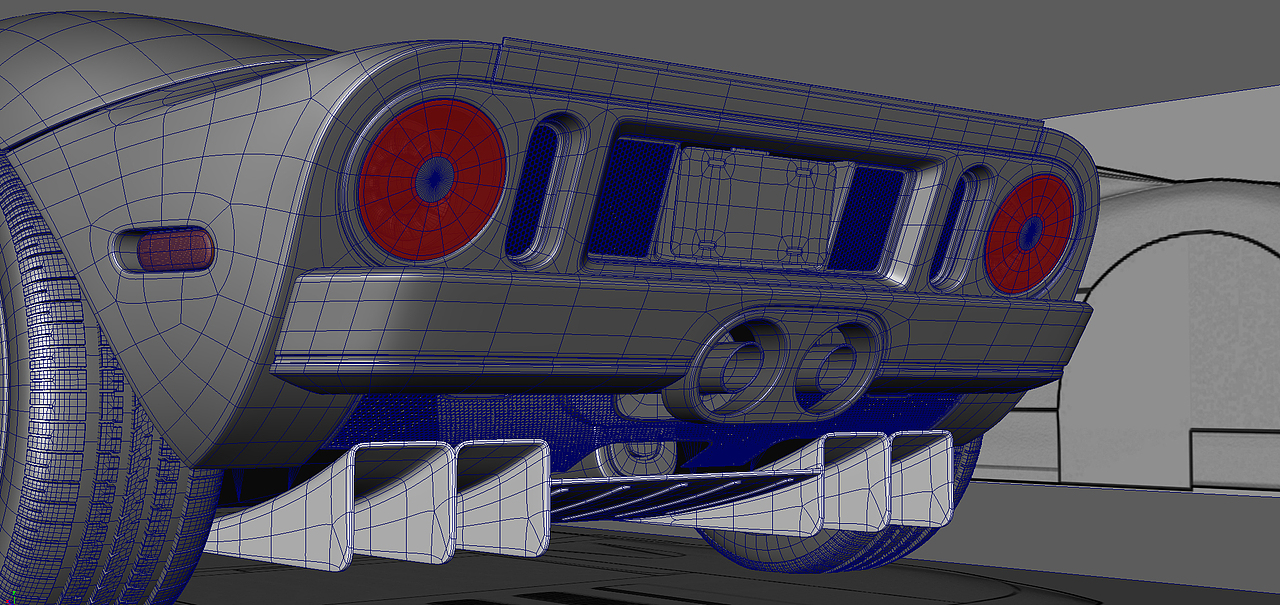This screenshot has width=1280, height=605.
Task: Select the blue grille panel left of license plate
Action: tap(631, 197)
